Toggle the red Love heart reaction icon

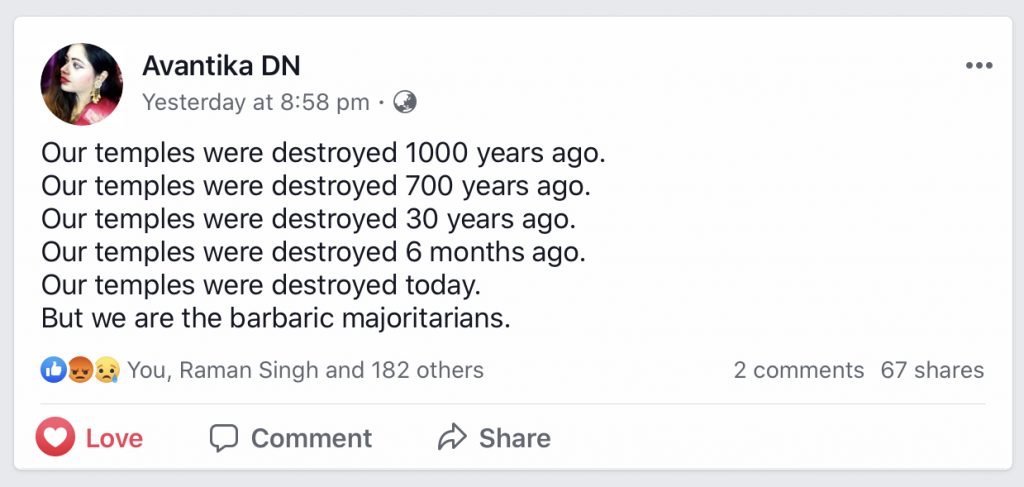[x=56, y=438]
